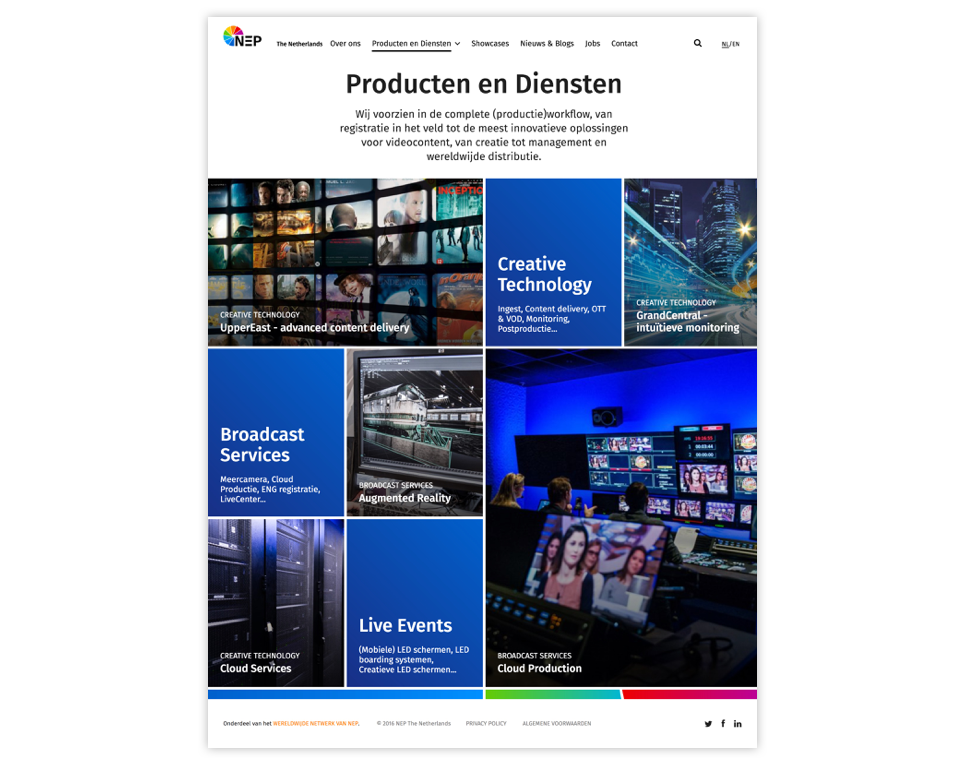Screen dimensions: 965x766
Task: Click the copyright 2016 NEP The Netherlands text
Action: [414, 724]
